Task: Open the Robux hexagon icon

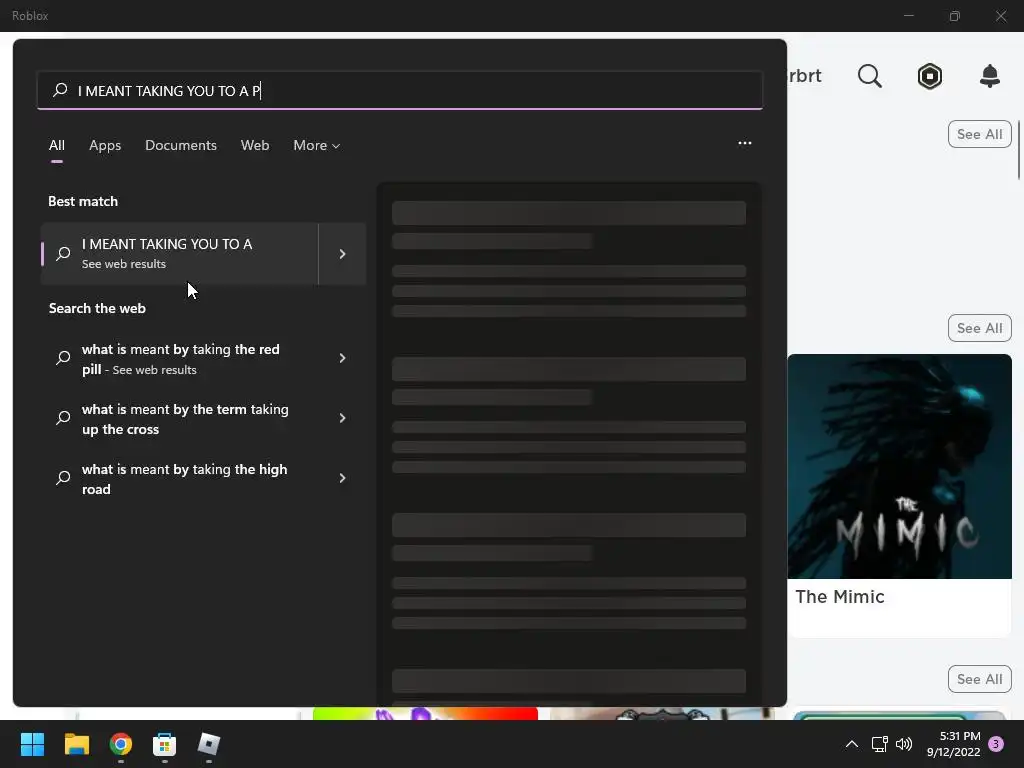Action: (x=930, y=76)
